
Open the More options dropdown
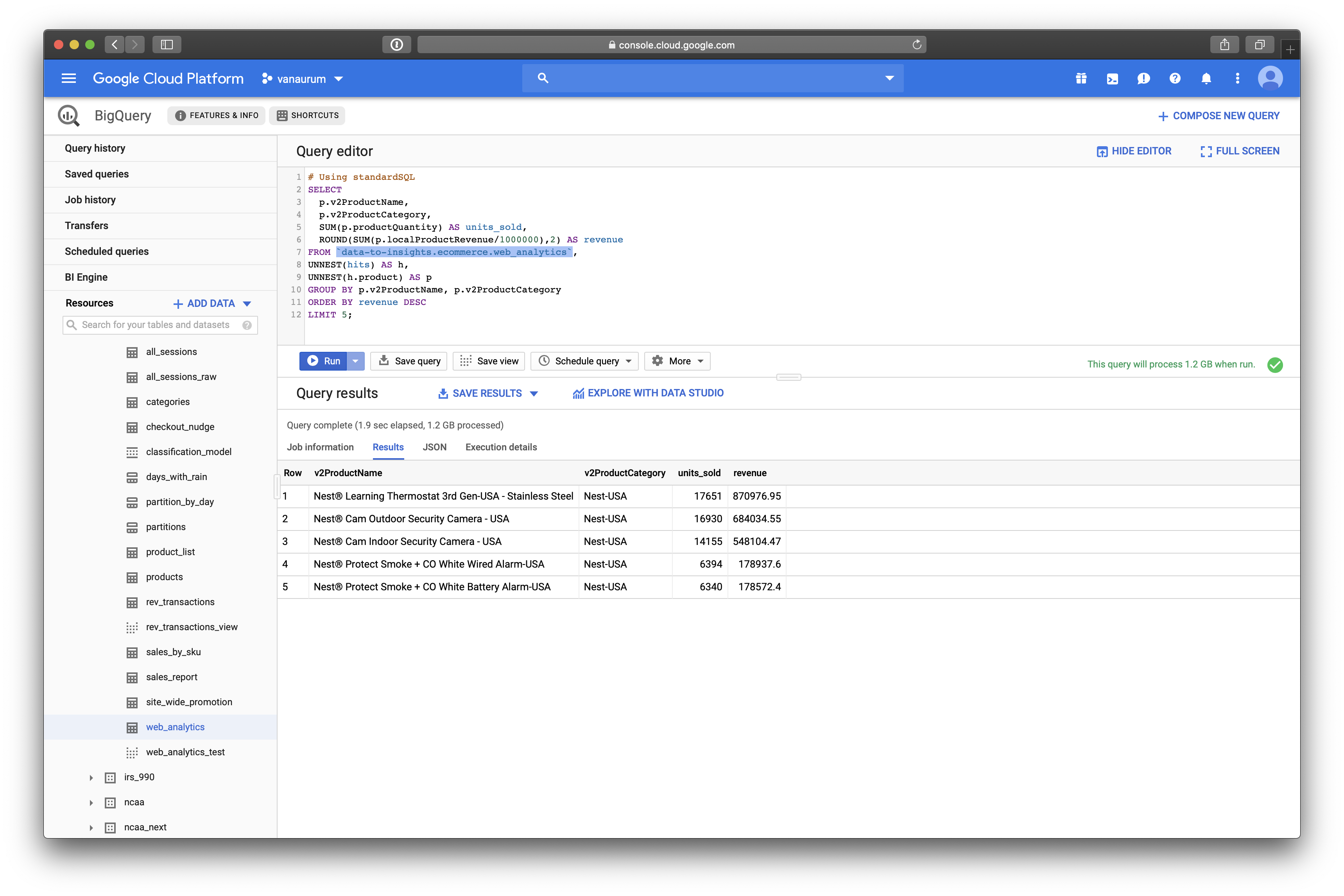677,361
